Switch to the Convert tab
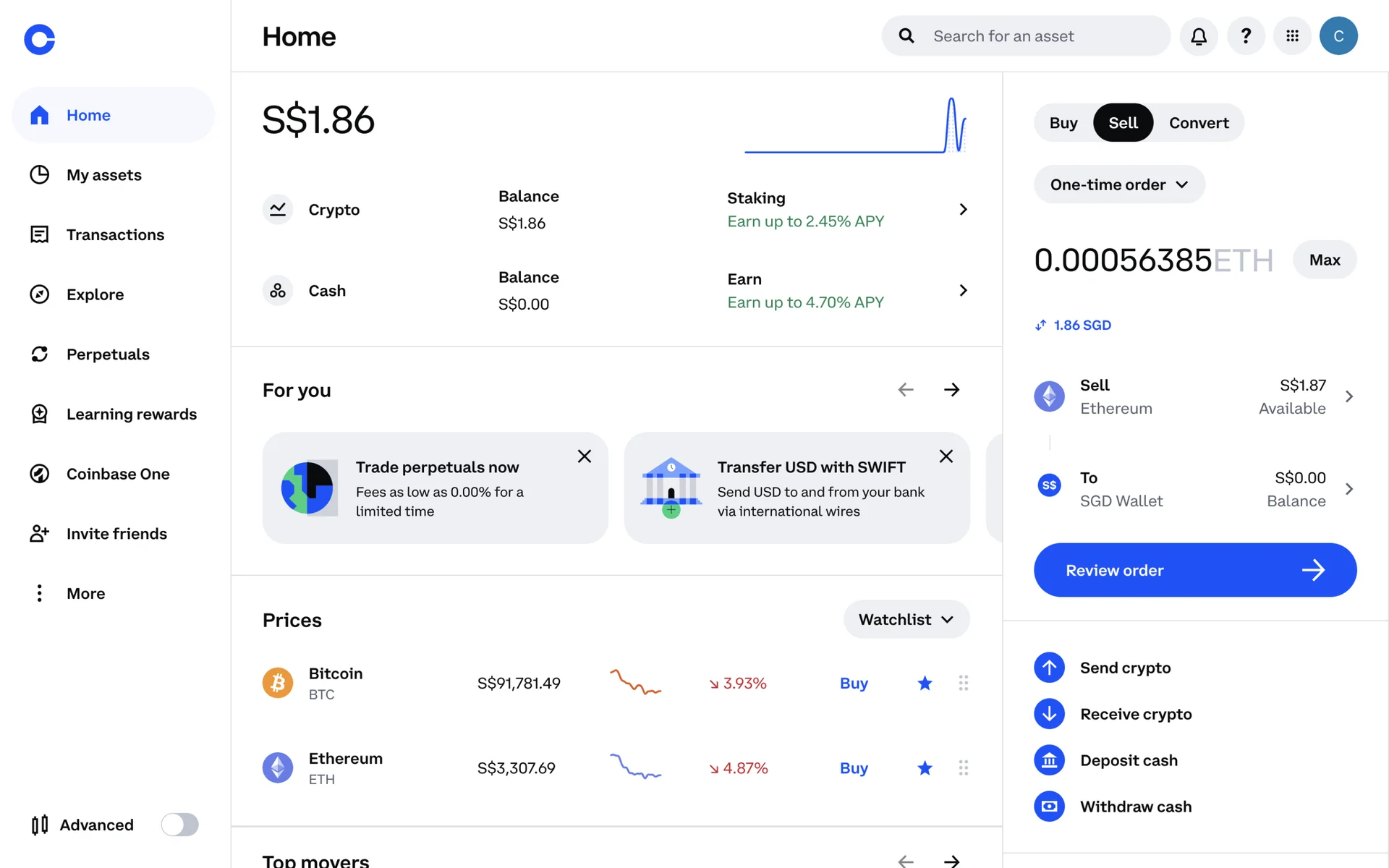Viewport: 1389px width, 868px height. 1198,123
